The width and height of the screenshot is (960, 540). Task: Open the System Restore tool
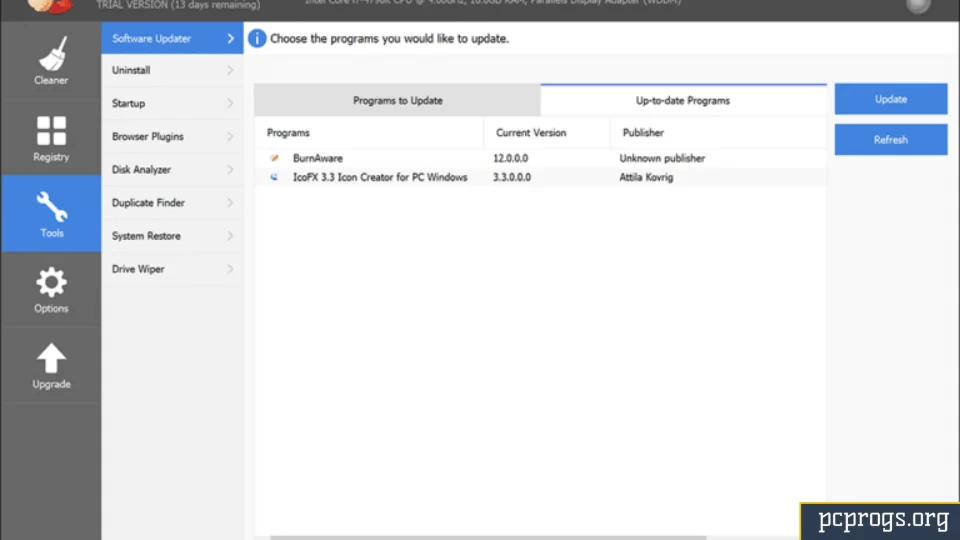pyautogui.click(x=172, y=236)
